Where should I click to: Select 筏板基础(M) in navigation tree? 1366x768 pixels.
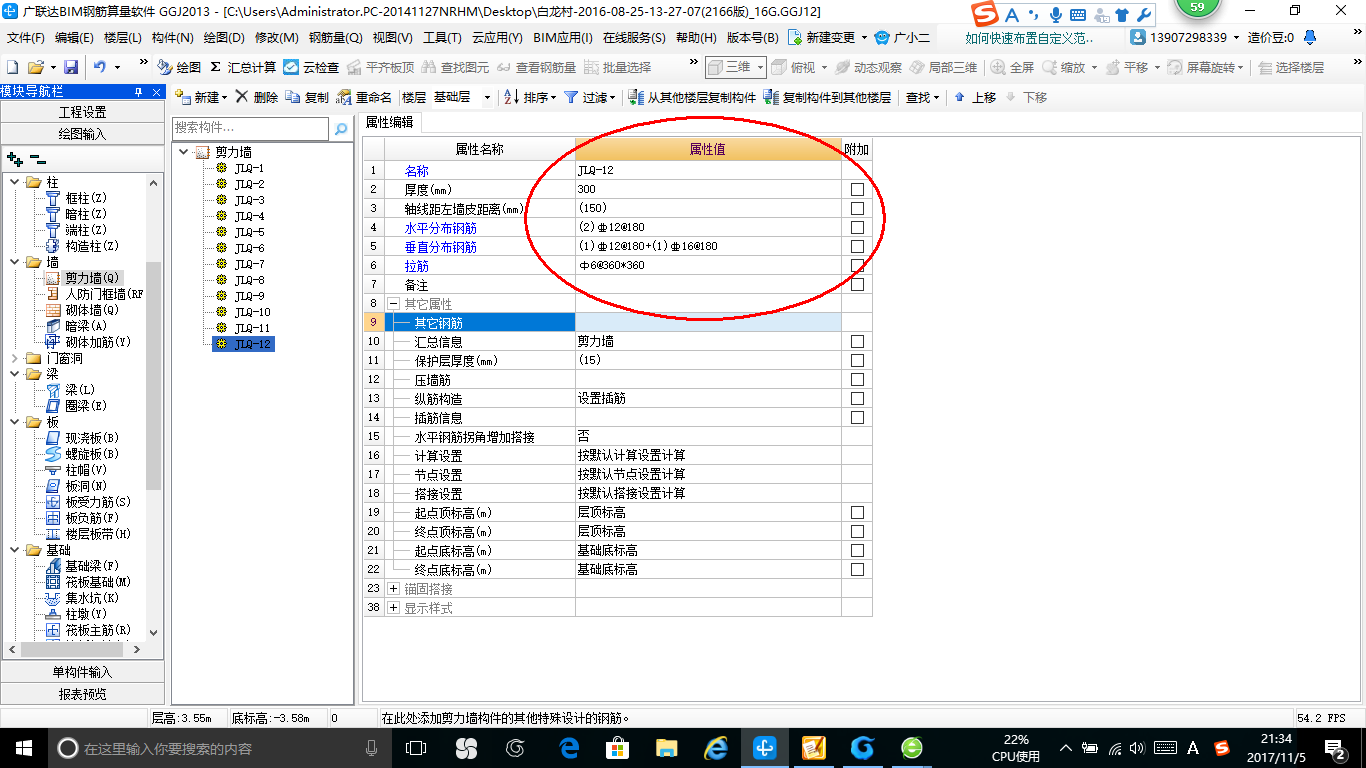tap(89, 582)
